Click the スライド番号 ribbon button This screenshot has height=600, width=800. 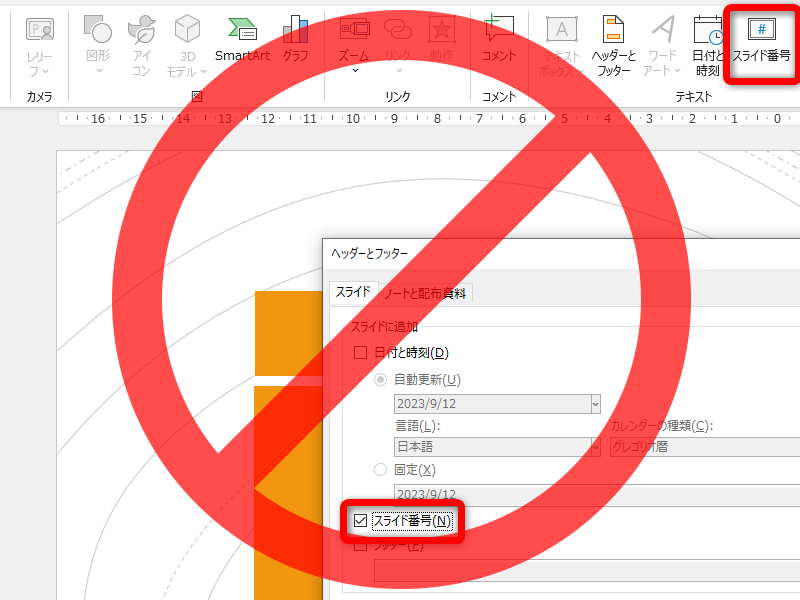(x=761, y=42)
